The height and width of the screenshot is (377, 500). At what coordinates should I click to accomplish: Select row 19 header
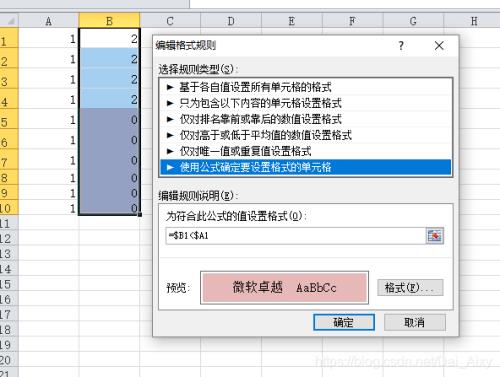pyautogui.click(x=9, y=345)
